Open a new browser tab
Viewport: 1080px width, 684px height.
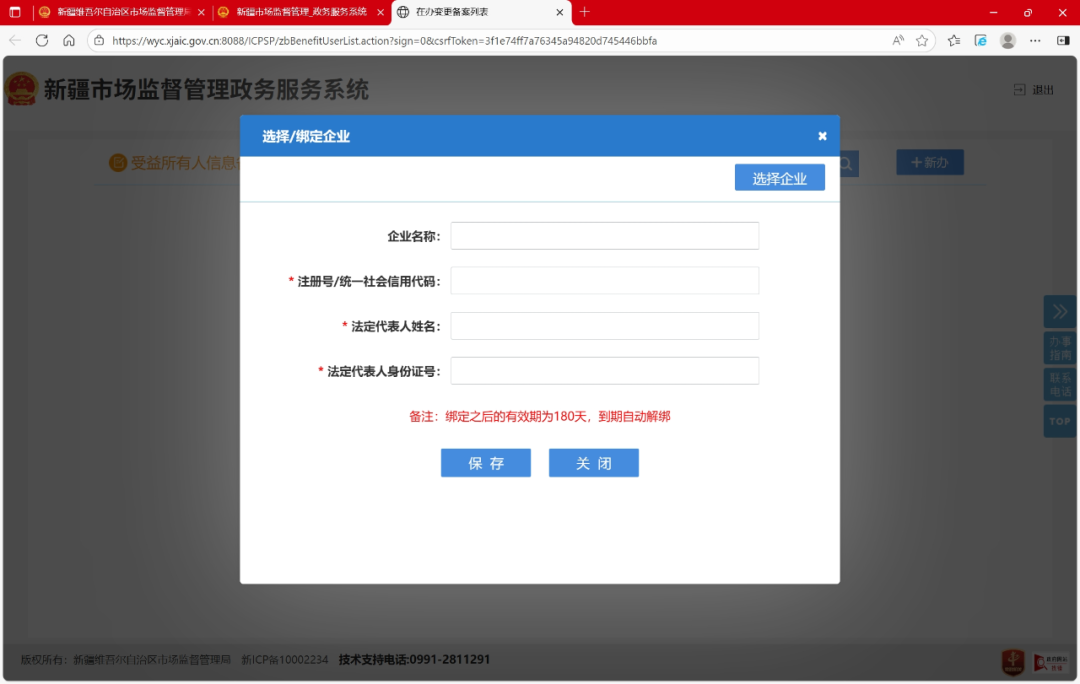tap(585, 12)
